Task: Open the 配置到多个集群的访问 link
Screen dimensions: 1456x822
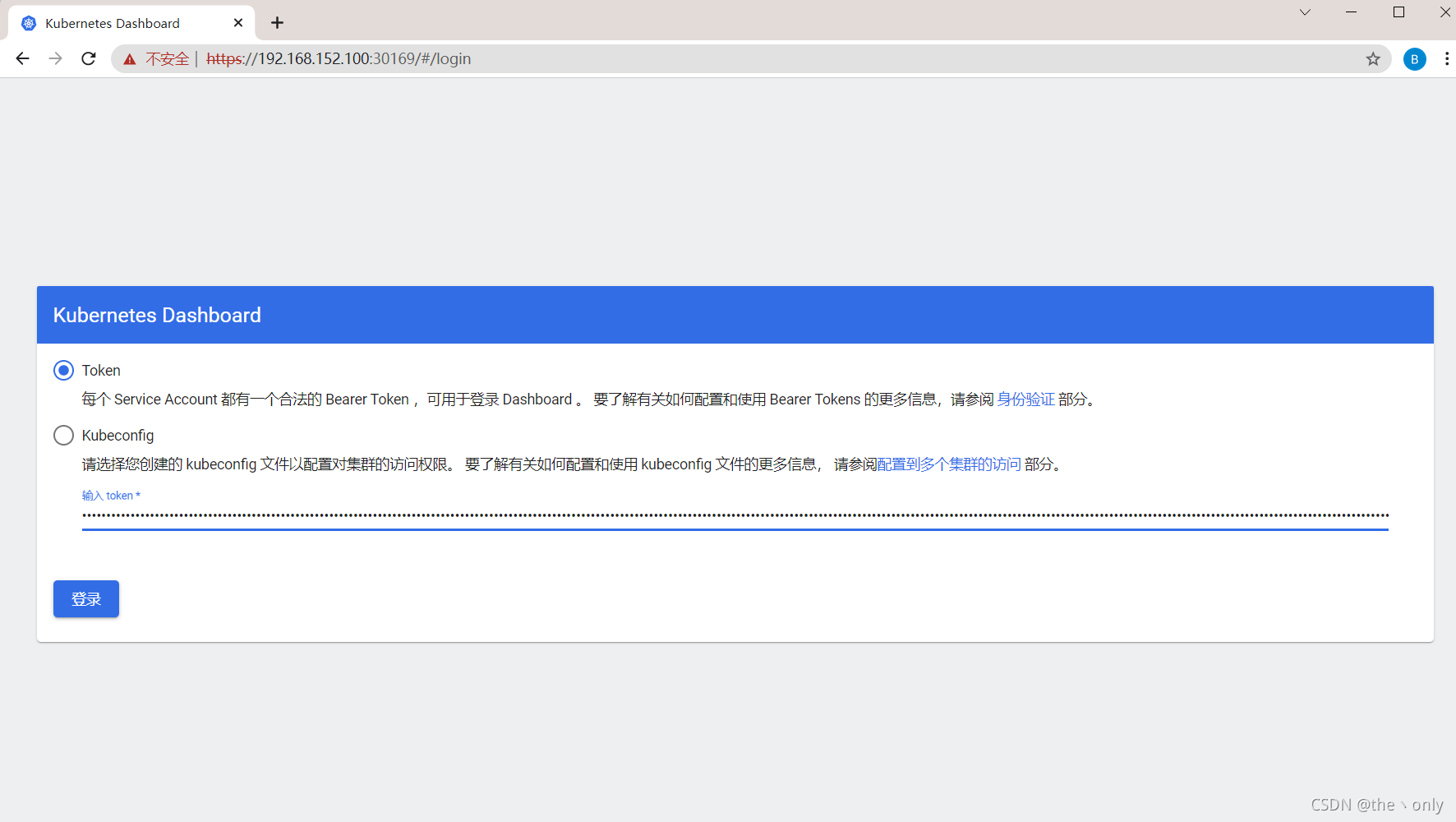Action: click(949, 464)
